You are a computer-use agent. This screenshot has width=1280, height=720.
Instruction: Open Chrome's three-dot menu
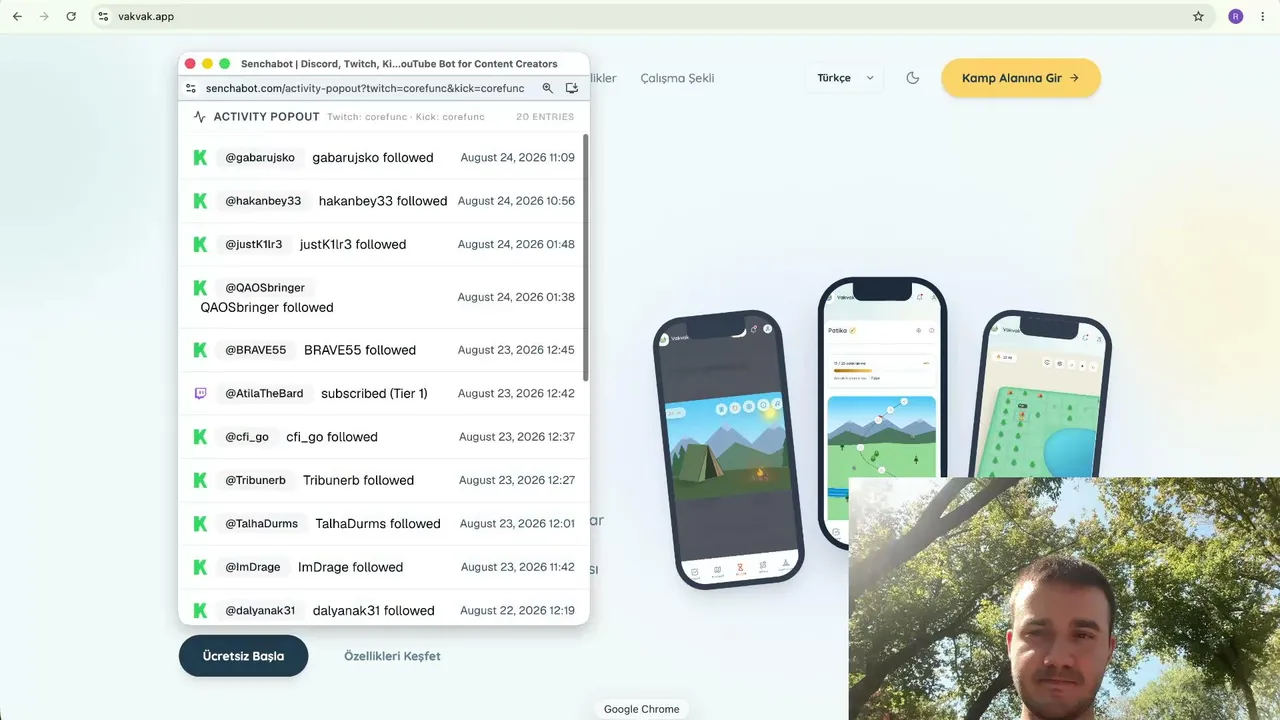[1262, 16]
